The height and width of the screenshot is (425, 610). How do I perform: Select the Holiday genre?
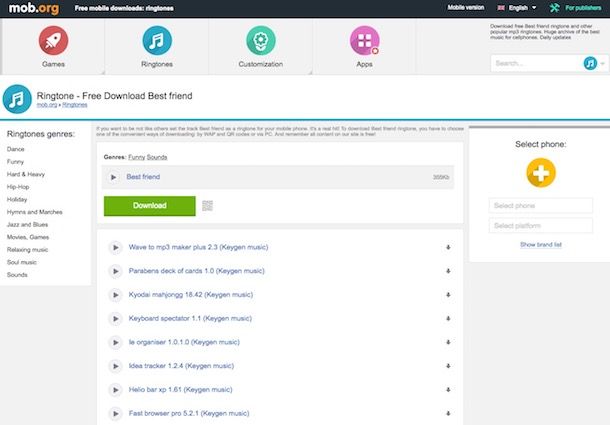pyautogui.click(x=17, y=199)
